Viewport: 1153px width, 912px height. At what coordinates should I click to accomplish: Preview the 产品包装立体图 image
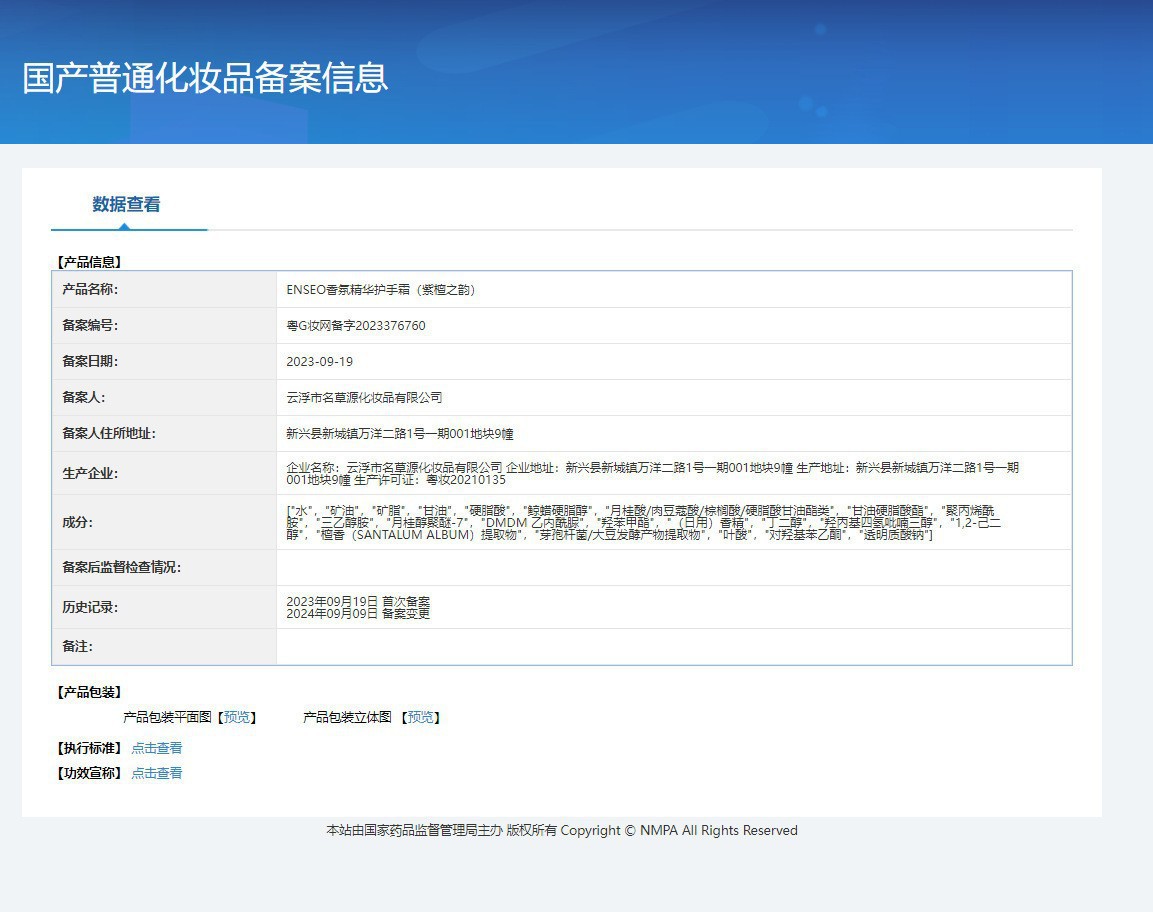coord(421,717)
